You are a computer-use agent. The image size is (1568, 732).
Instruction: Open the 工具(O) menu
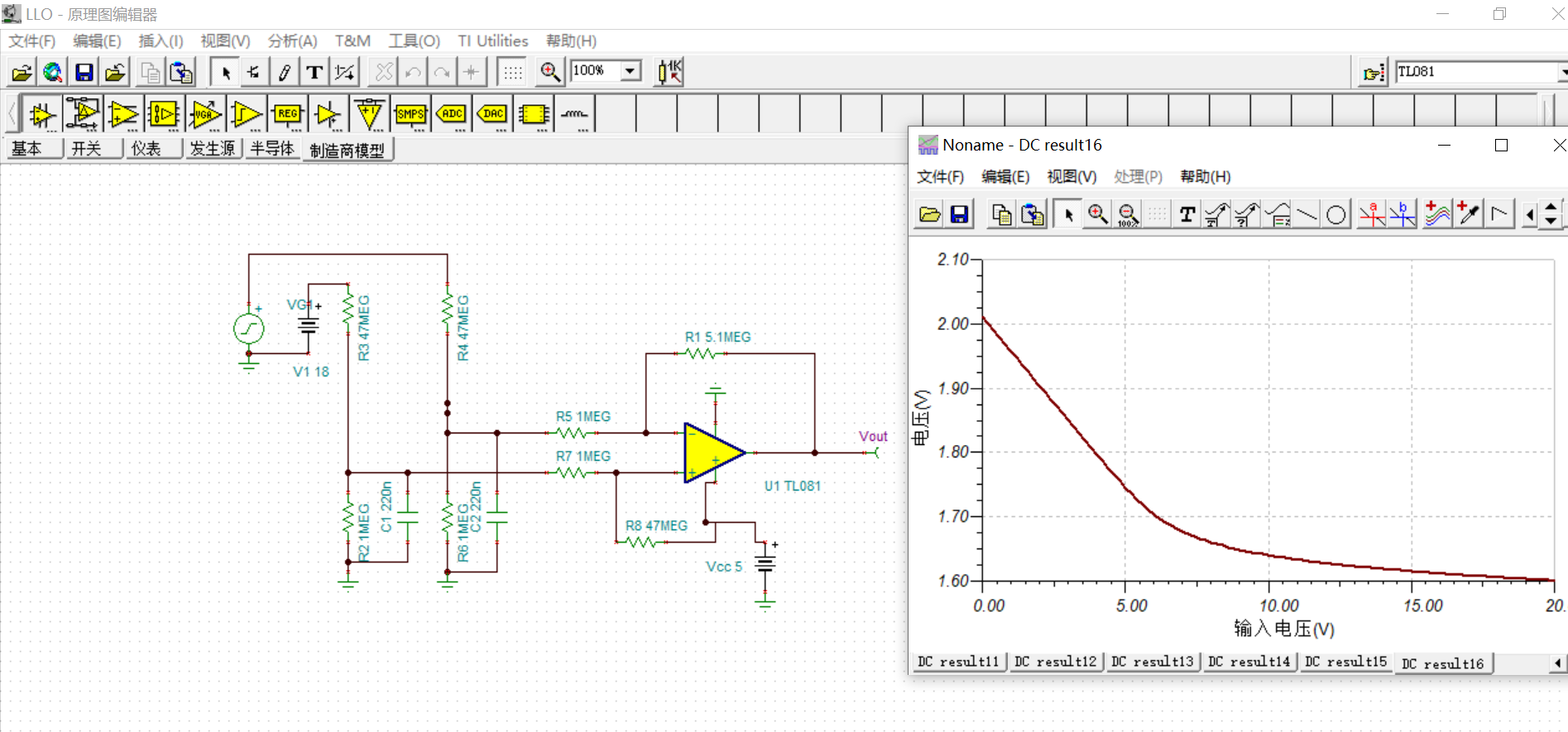pyautogui.click(x=415, y=41)
